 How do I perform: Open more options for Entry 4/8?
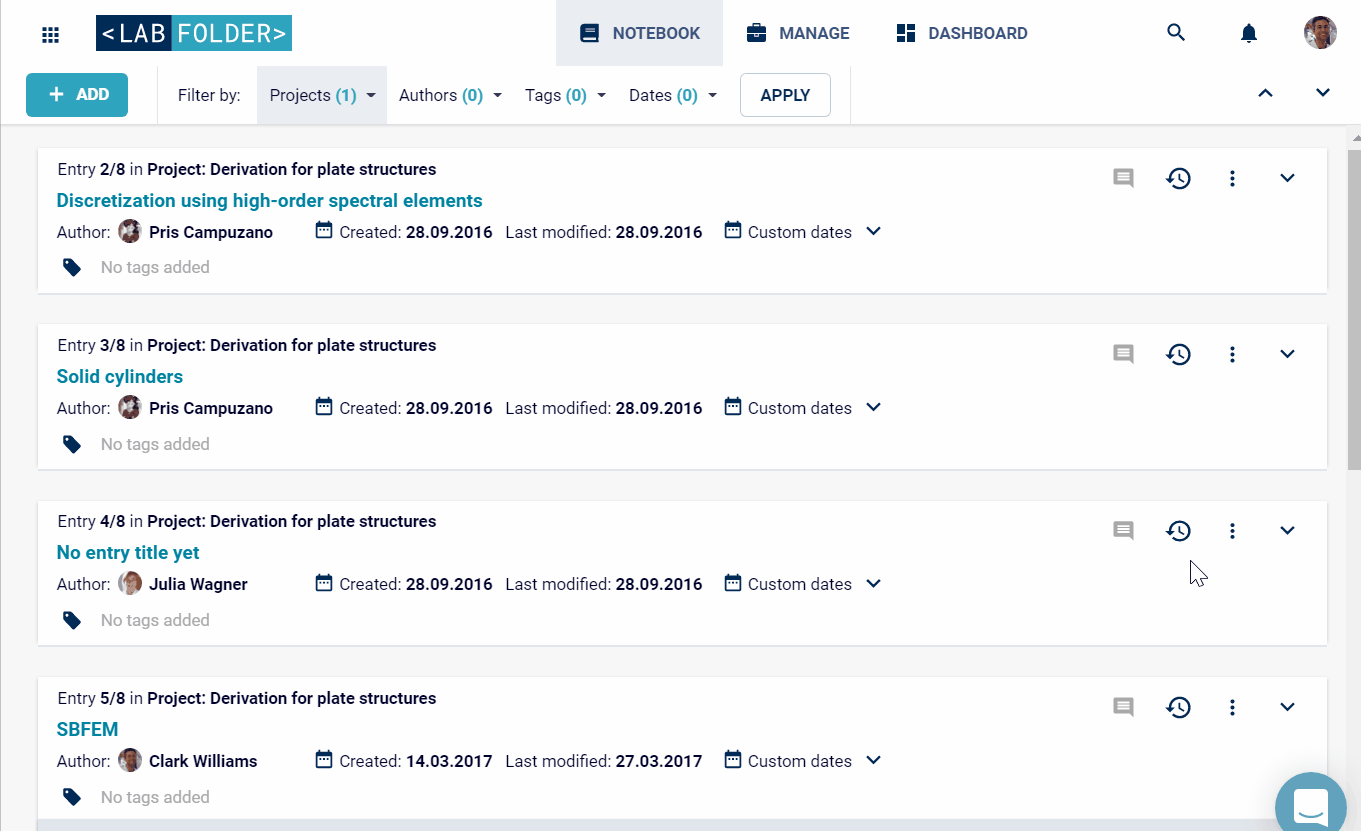coord(1232,530)
